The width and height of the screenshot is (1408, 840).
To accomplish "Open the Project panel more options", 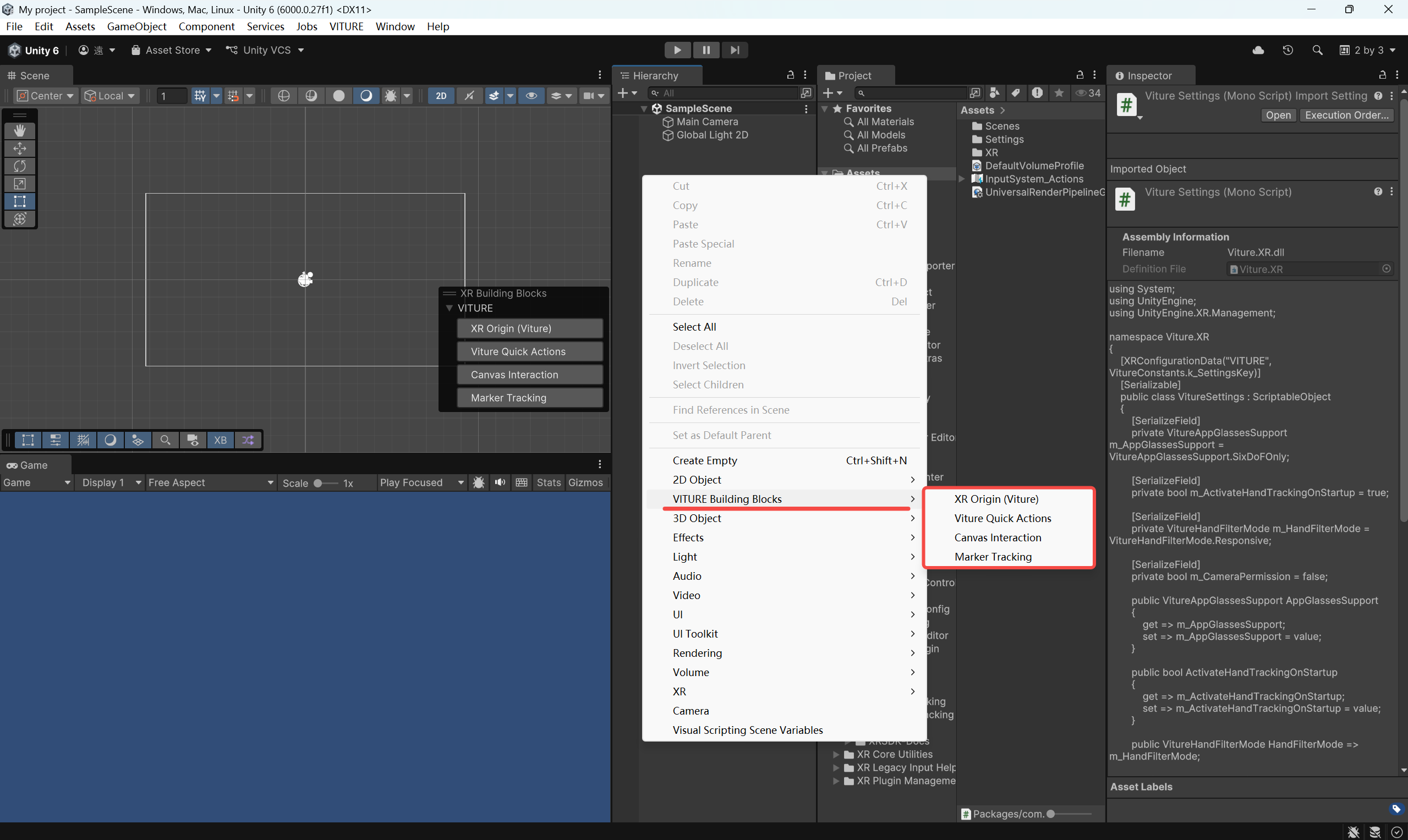I will pos(1094,75).
